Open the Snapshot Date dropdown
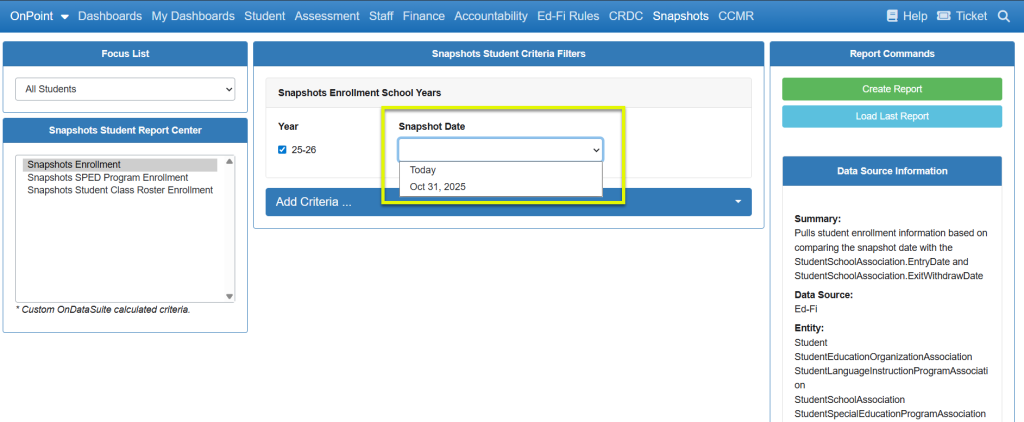The image size is (1024, 422). pos(500,149)
